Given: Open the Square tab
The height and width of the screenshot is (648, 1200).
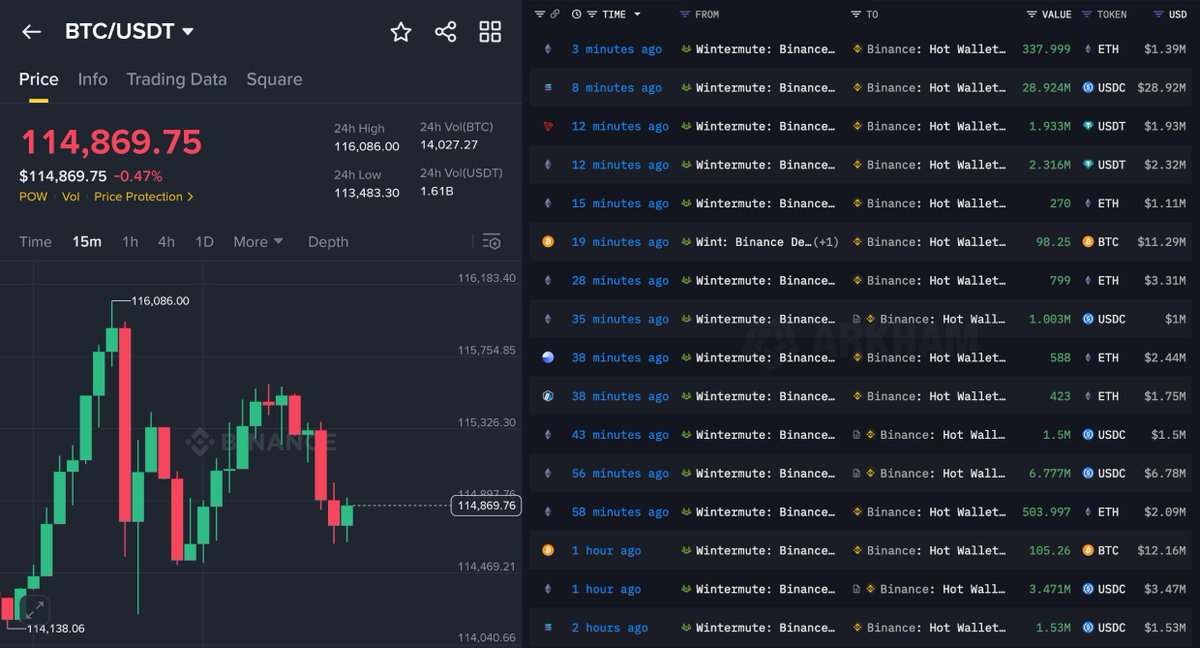Looking at the screenshot, I should pos(274,79).
